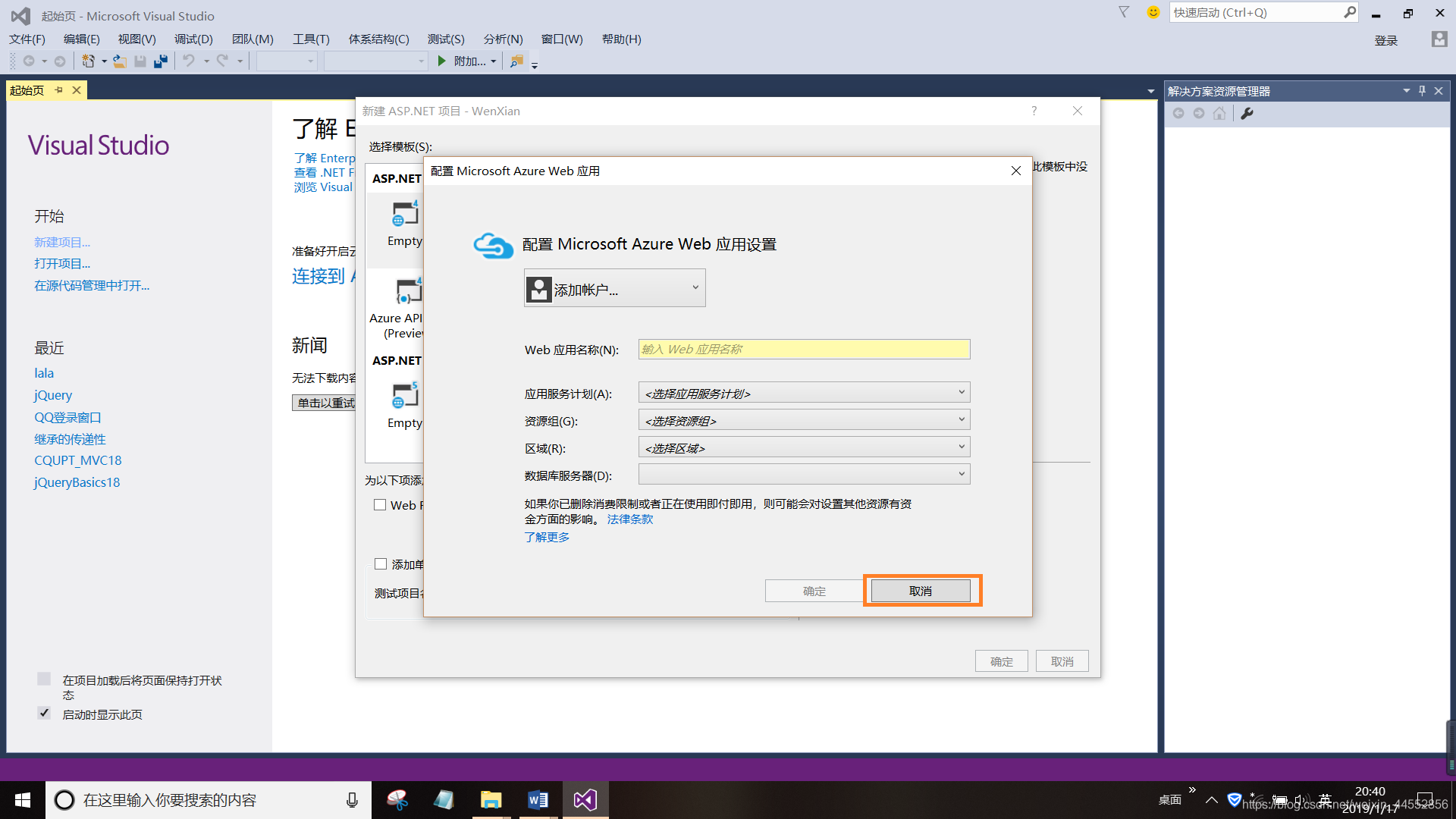Click the taskbar microphone icon

point(352,800)
